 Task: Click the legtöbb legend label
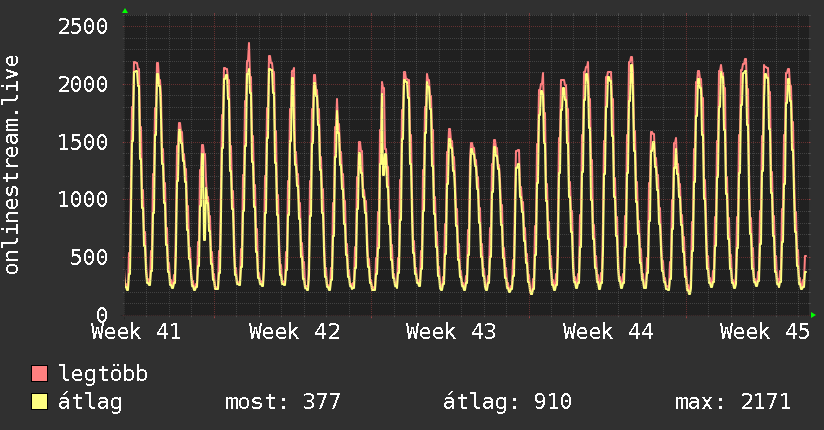pos(103,374)
